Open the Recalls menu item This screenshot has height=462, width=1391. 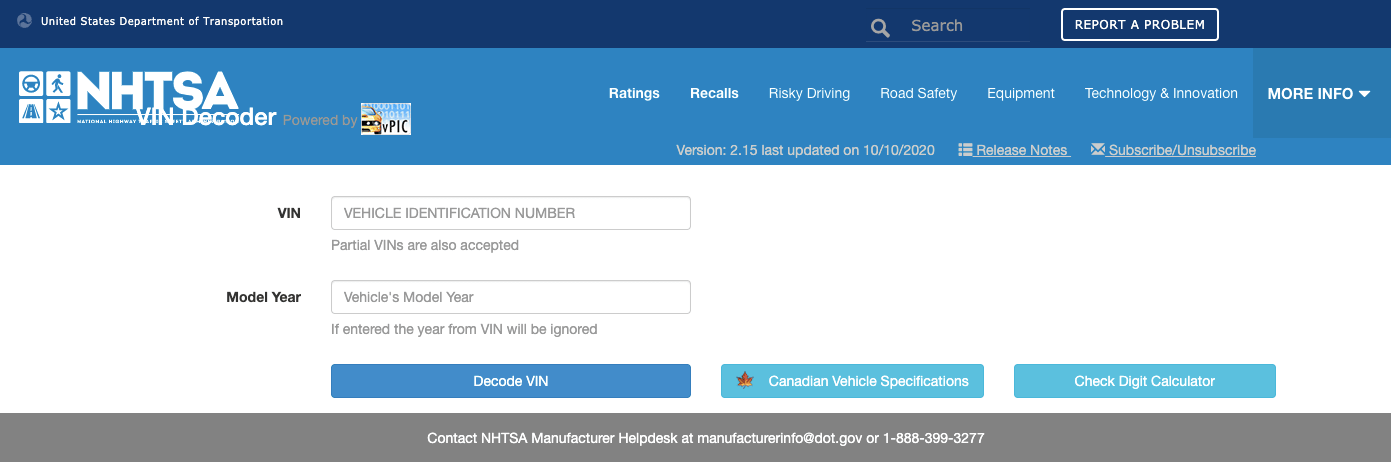[x=714, y=93]
